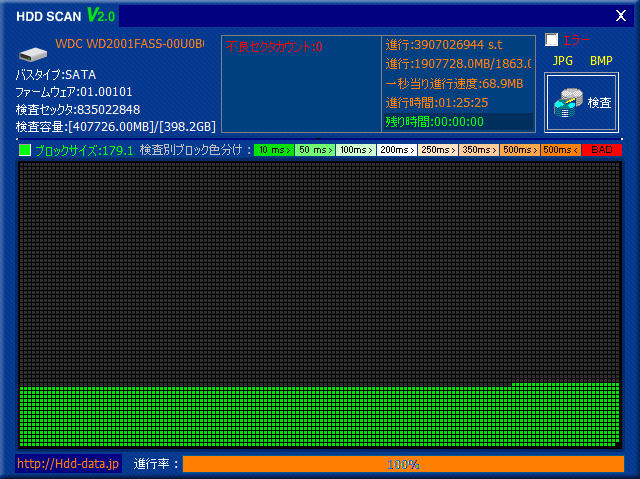
Task: Open the http://Hdd-data.jp link
Action: click(68, 463)
